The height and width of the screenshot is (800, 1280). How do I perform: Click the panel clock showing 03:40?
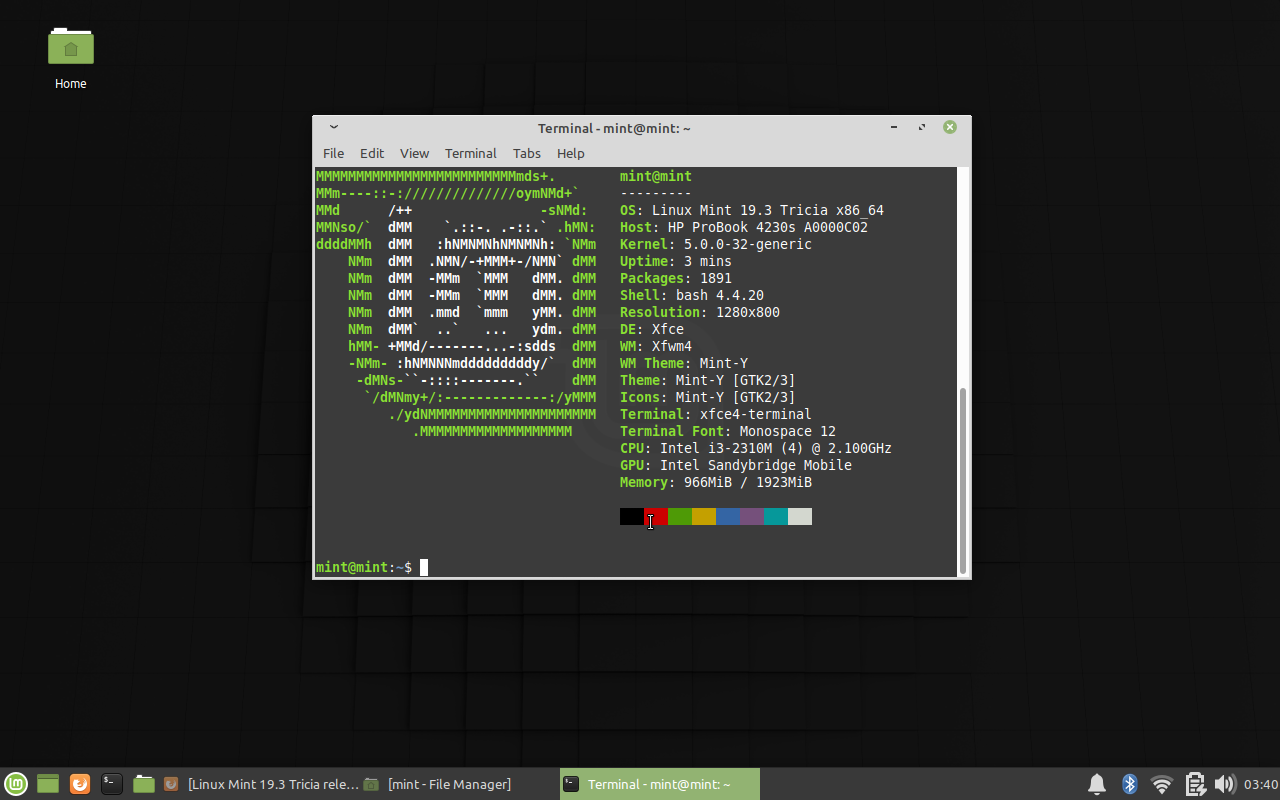(x=1260, y=784)
